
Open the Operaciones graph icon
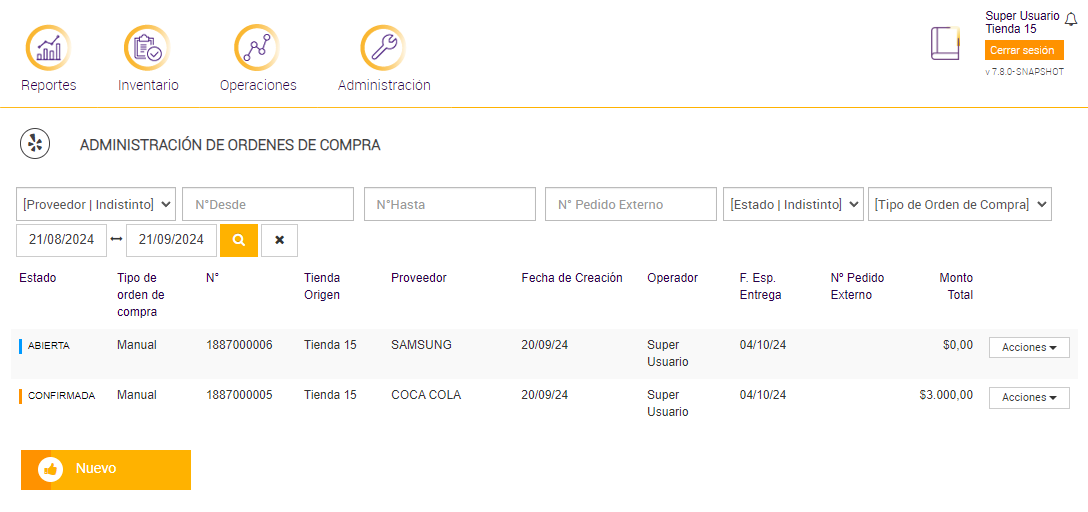point(257,48)
